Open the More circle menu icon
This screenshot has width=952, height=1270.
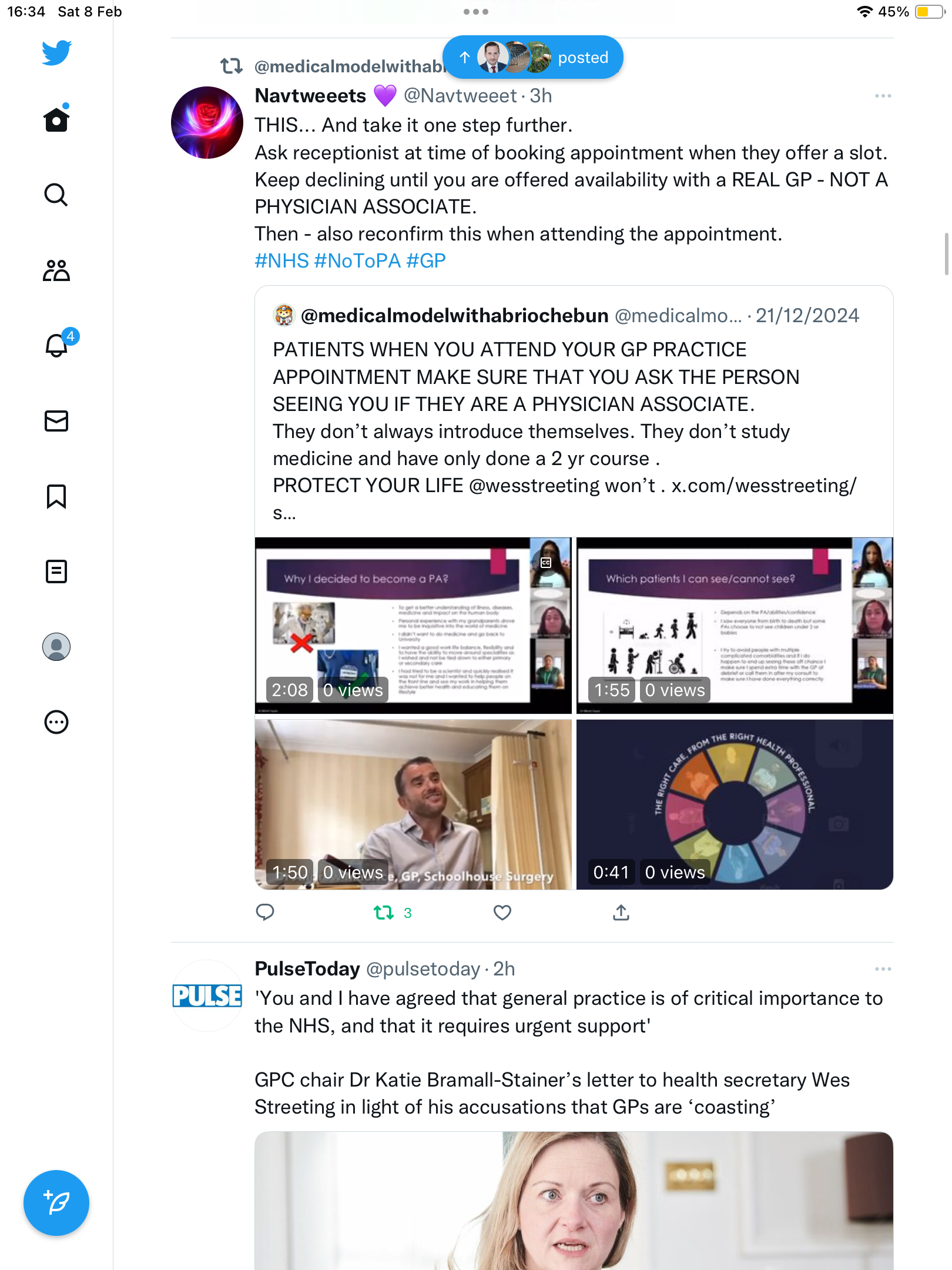(x=56, y=722)
